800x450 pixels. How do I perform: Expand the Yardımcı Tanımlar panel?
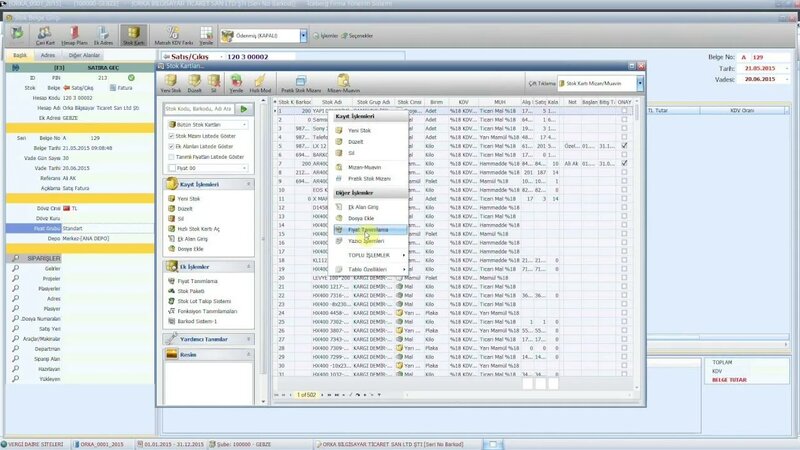point(249,339)
